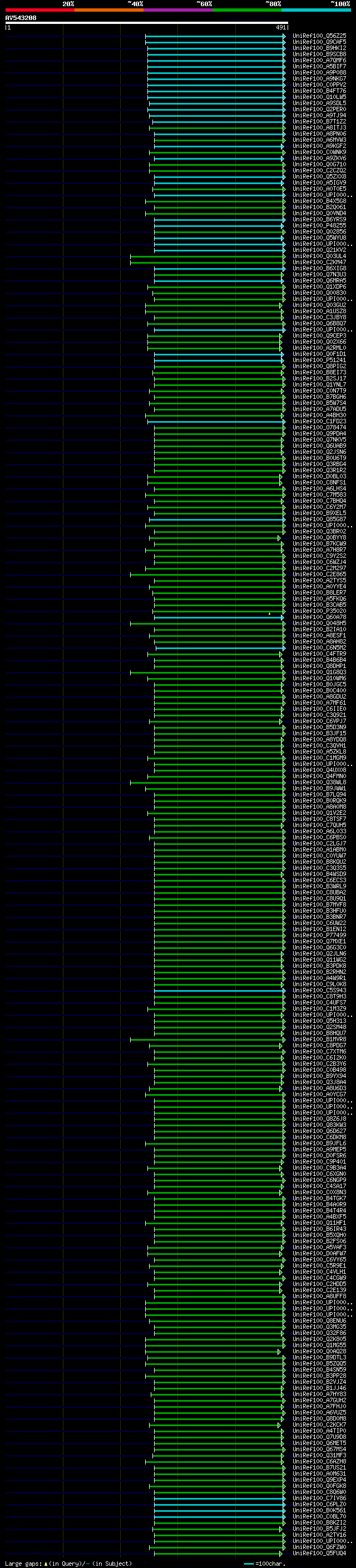Click the white AV543208 query sequence bar
The width and height of the screenshot is (356, 1568).
point(147,23)
